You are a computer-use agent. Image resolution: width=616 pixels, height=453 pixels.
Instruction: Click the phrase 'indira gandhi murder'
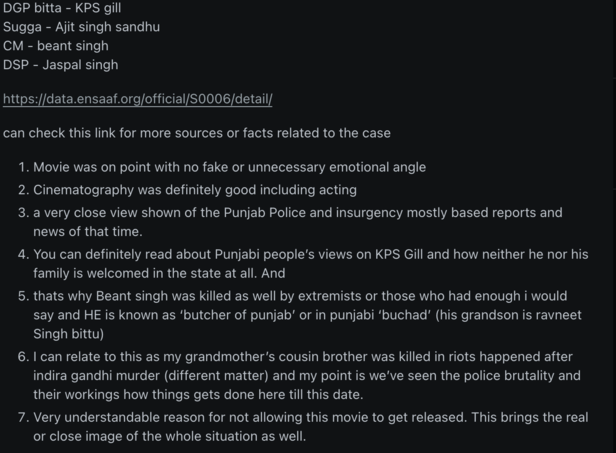(x=96, y=376)
